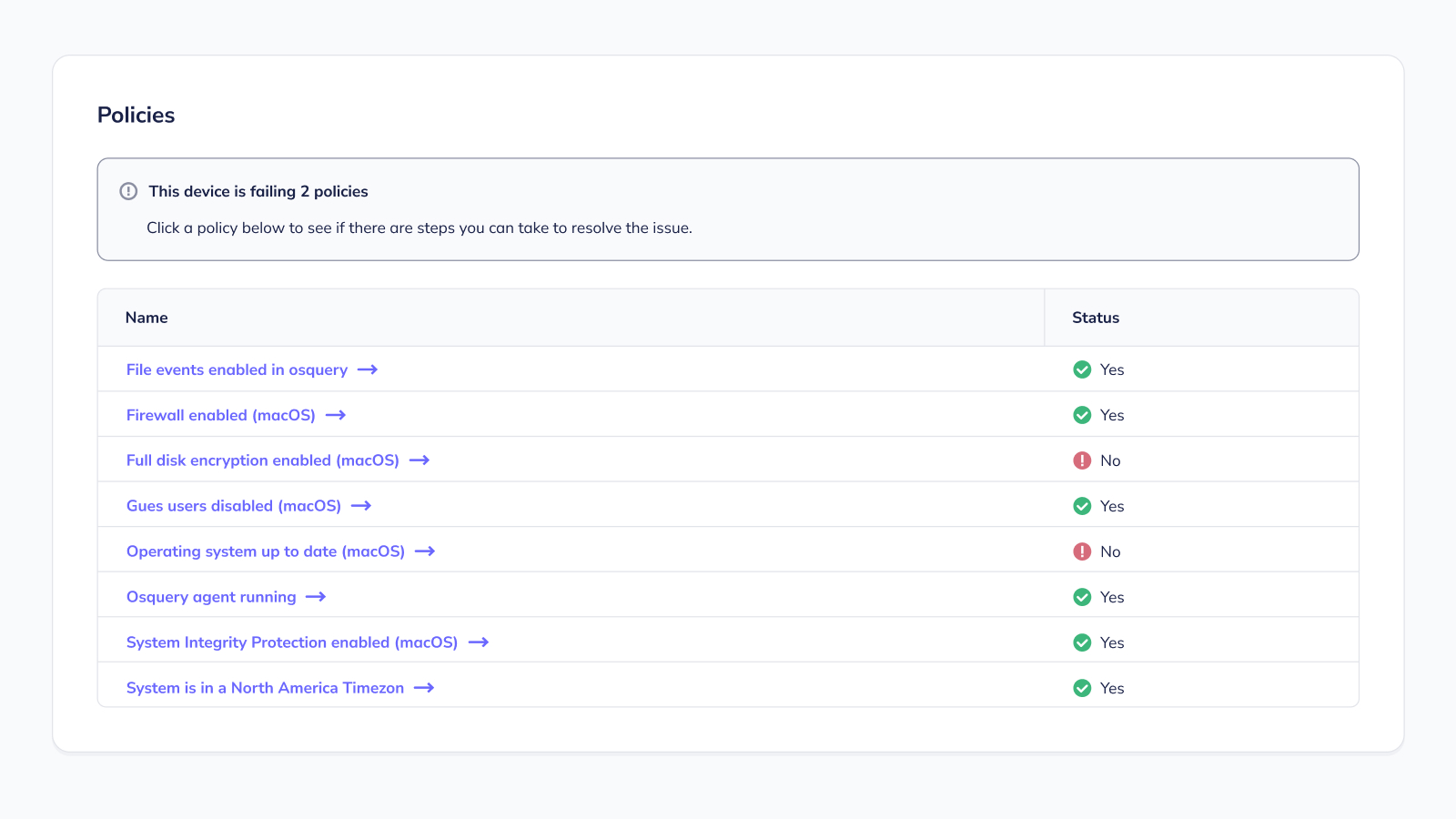Click green check icon in Osquery agent row
This screenshot has width=1456, height=819.
coord(1082,597)
